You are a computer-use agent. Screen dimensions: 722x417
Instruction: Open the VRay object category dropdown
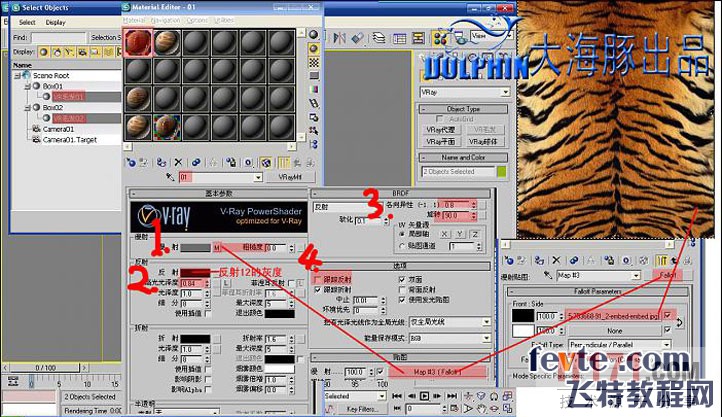[x=464, y=92]
